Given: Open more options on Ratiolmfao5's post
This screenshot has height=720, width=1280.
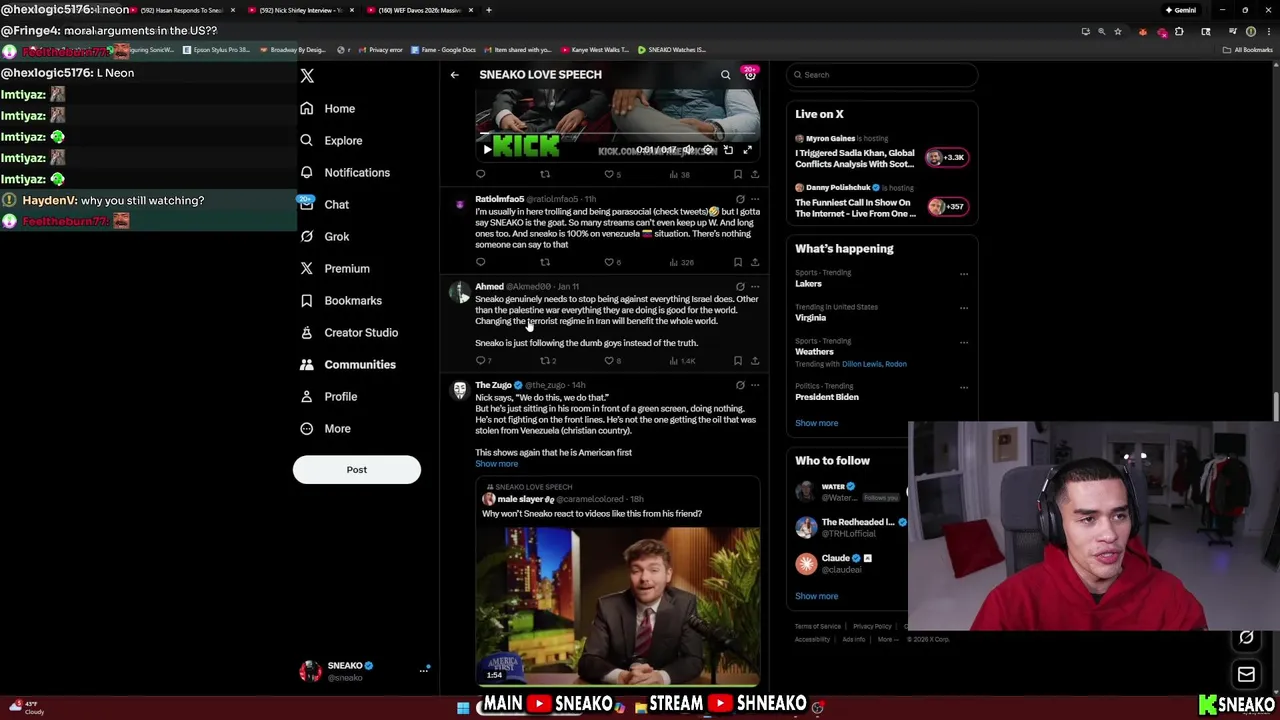Looking at the screenshot, I should click(x=755, y=199).
